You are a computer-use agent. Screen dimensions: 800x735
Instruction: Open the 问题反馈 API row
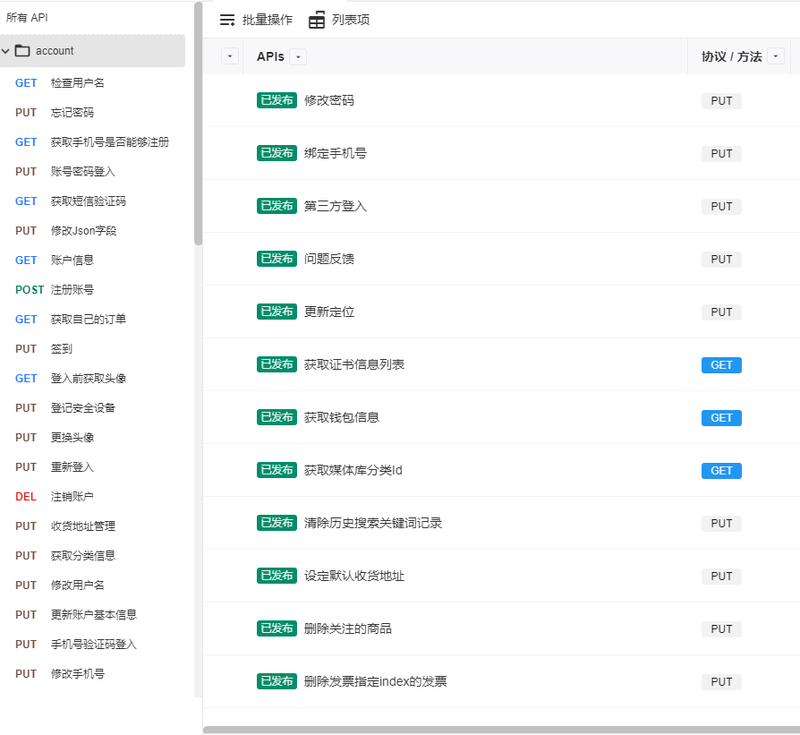[502, 259]
